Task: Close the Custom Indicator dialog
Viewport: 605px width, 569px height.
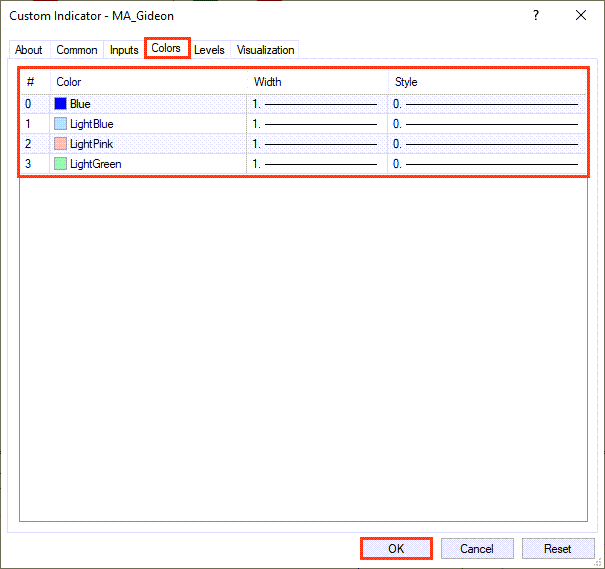Action: [581, 15]
